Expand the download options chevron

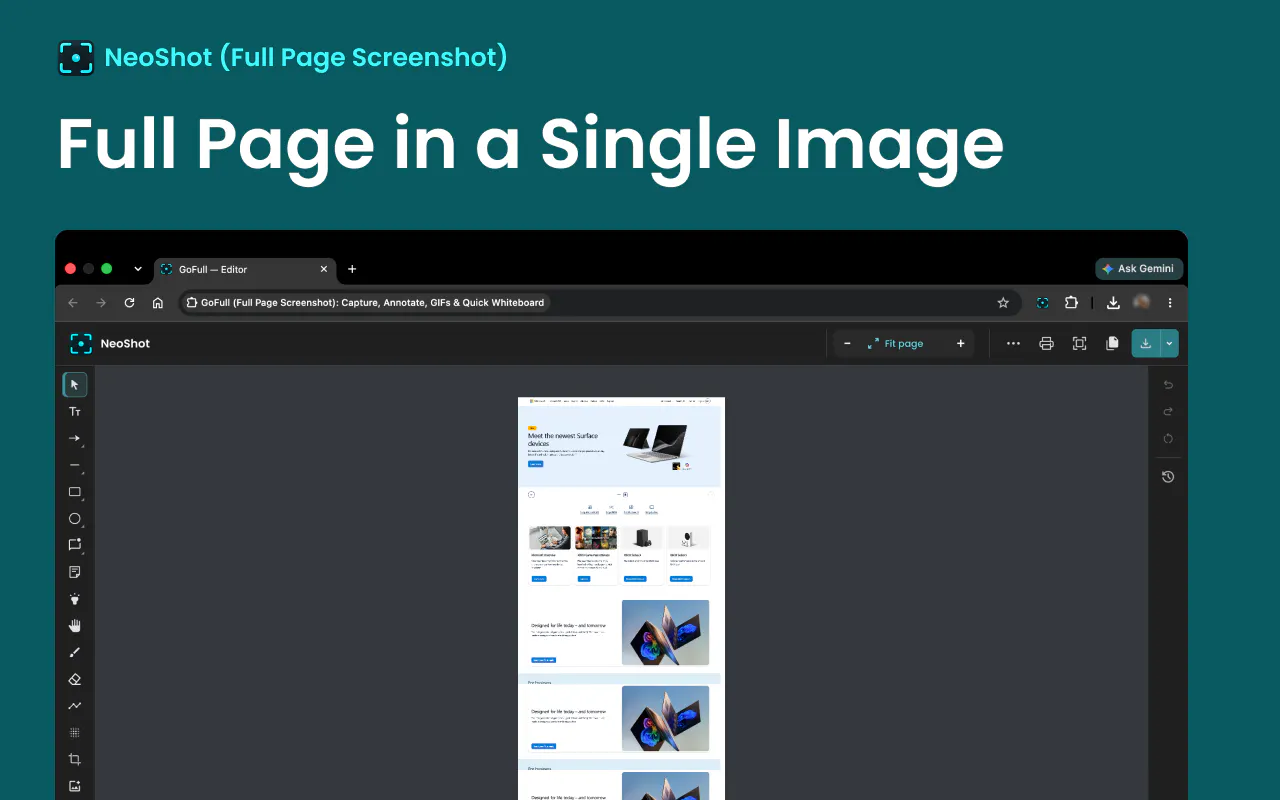pos(1169,343)
